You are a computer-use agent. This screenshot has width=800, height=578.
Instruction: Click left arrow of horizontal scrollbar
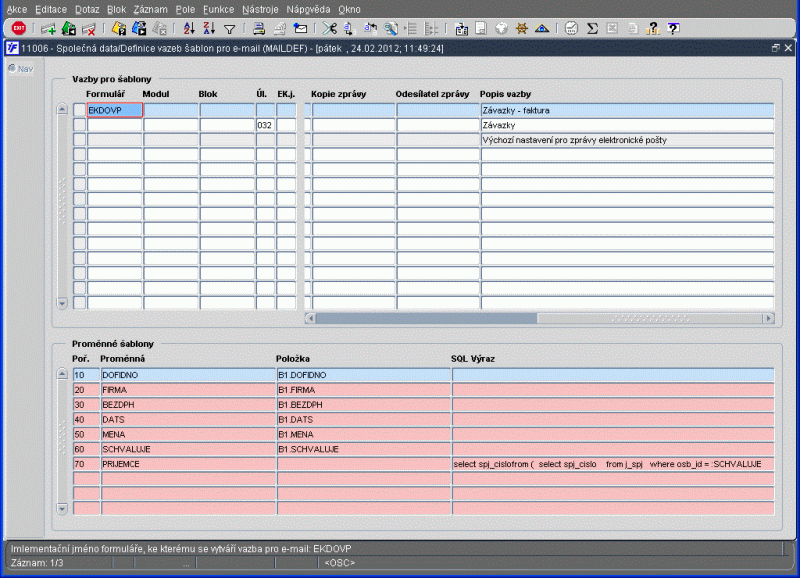(310, 318)
